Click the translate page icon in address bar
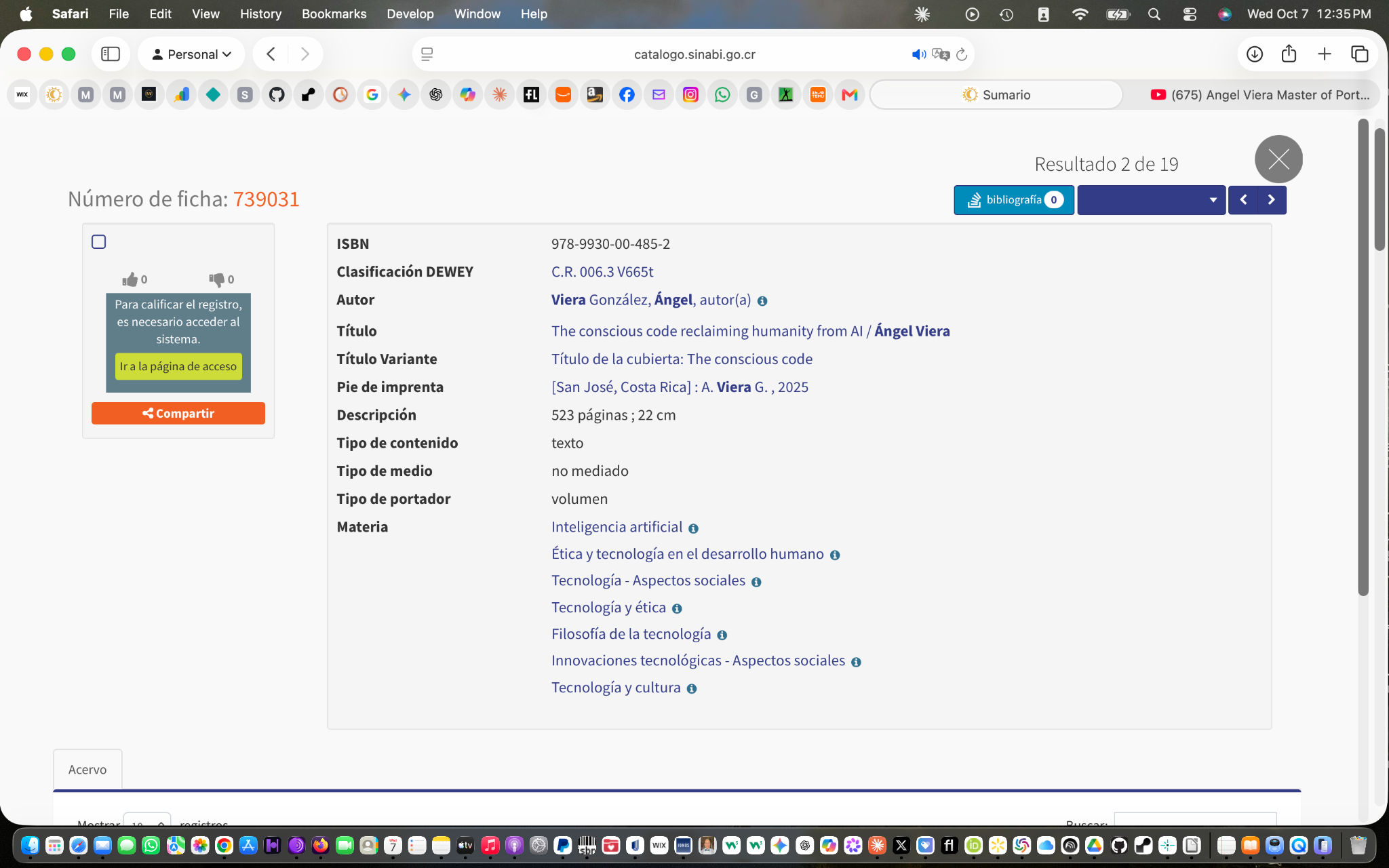The image size is (1389, 868). point(941,54)
